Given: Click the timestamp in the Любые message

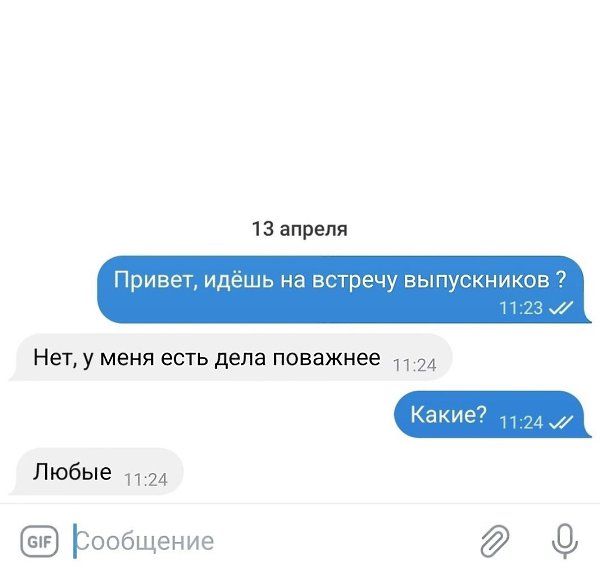Looking at the screenshot, I should click(x=146, y=480).
